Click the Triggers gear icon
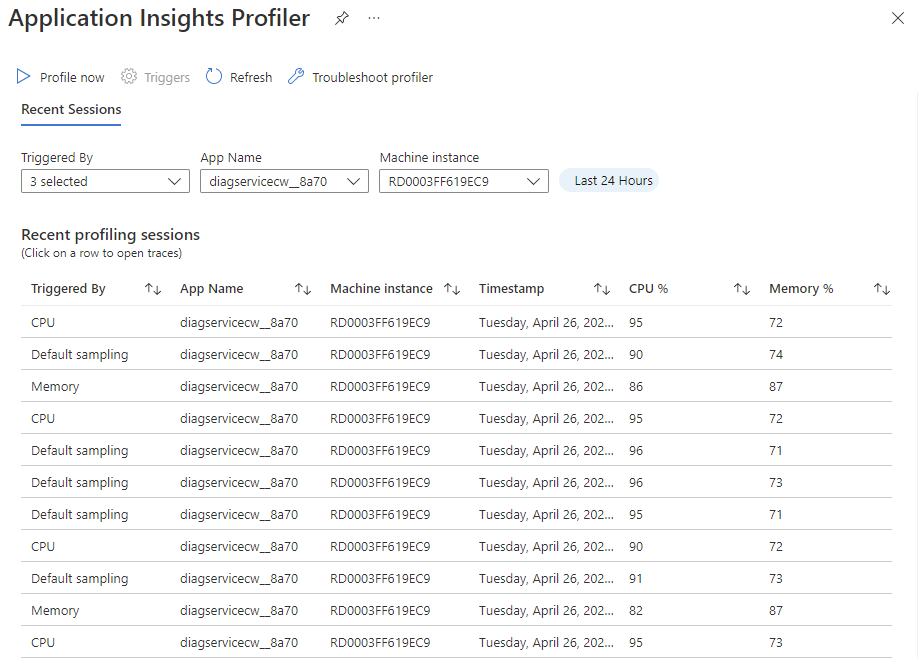Screen dimensions: 918x660 [x=129, y=77]
